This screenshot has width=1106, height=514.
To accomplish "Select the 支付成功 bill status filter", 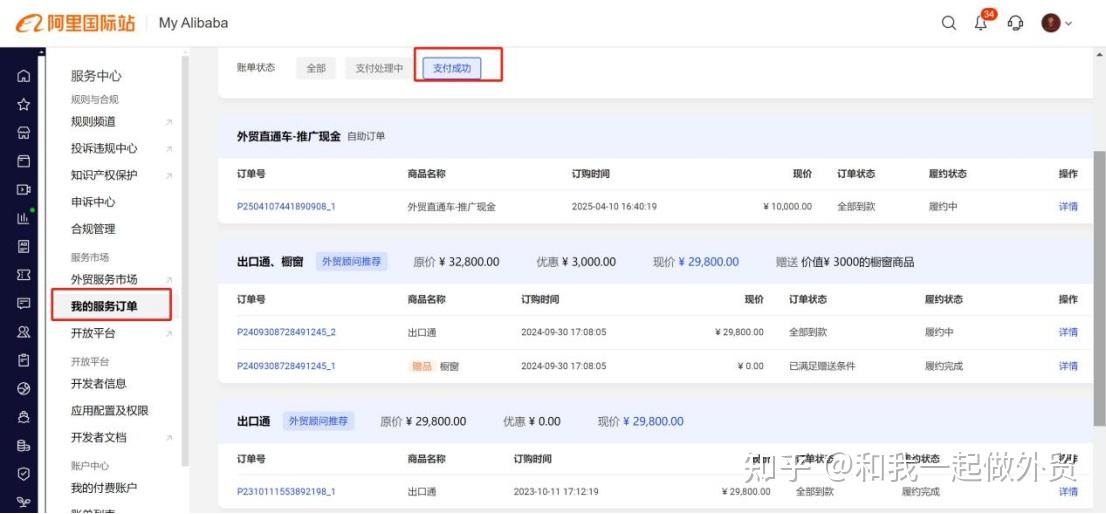I will coord(452,68).
